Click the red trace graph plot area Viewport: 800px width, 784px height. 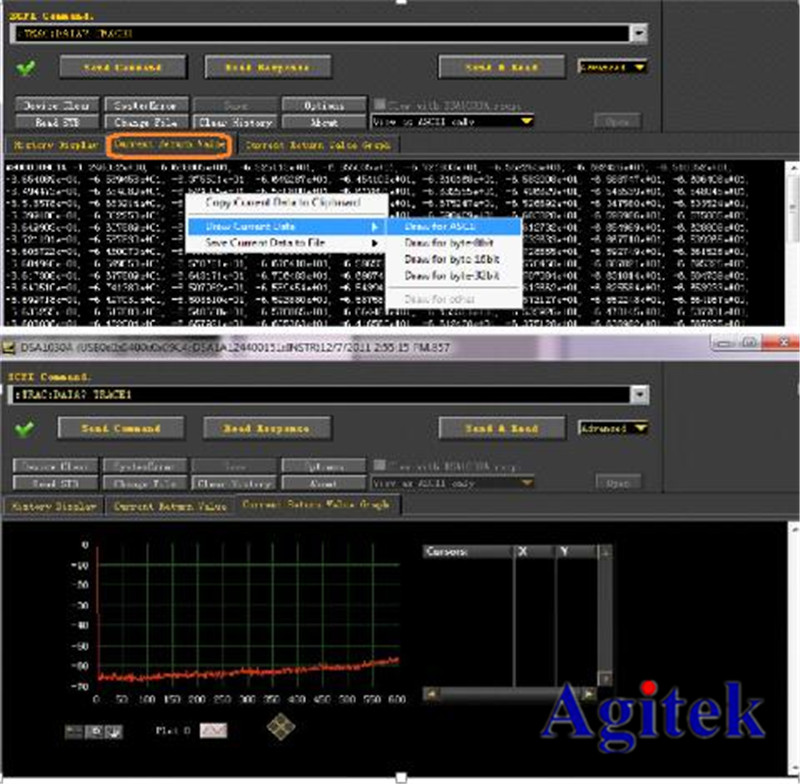(248, 616)
